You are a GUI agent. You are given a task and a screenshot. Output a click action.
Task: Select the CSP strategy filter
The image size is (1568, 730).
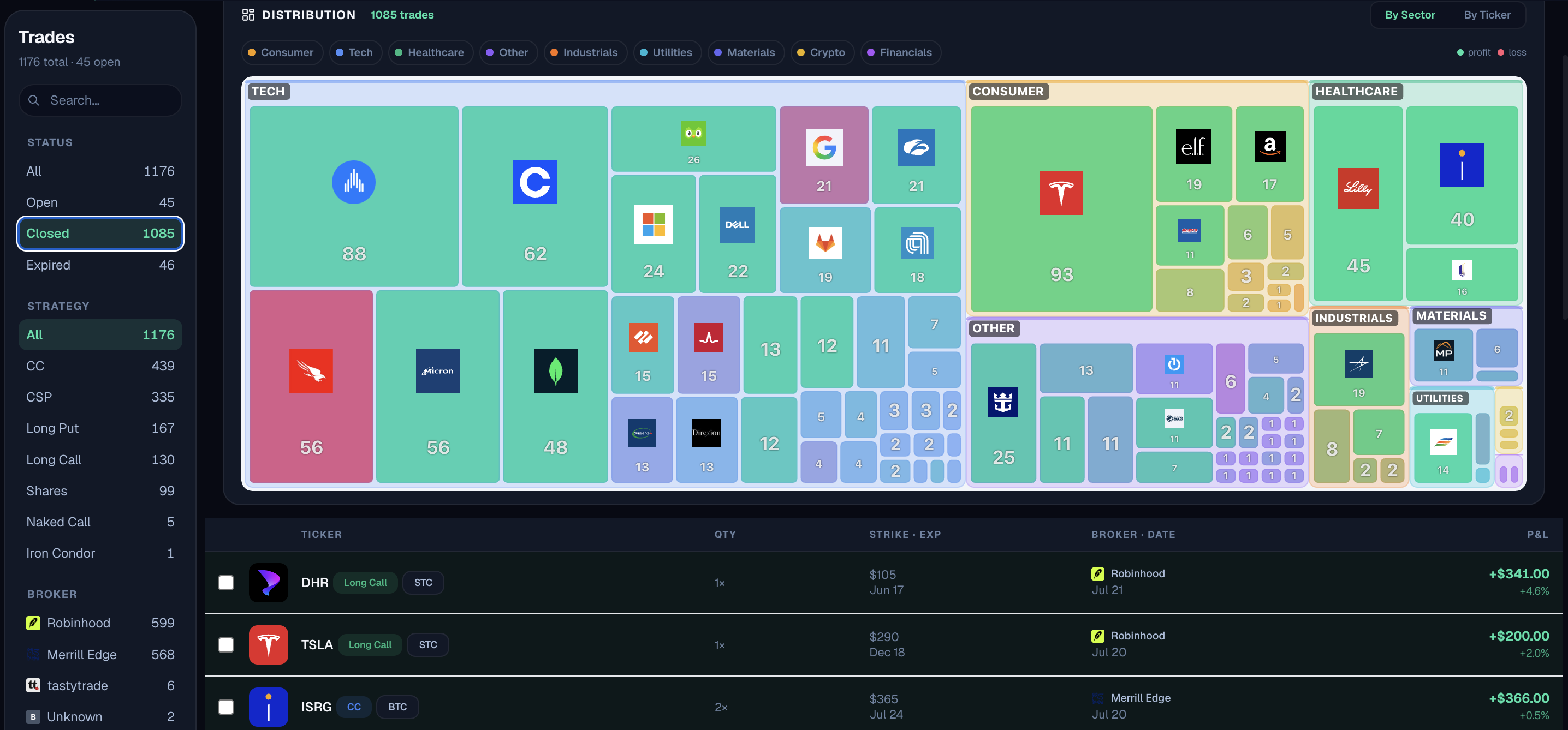click(x=100, y=397)
